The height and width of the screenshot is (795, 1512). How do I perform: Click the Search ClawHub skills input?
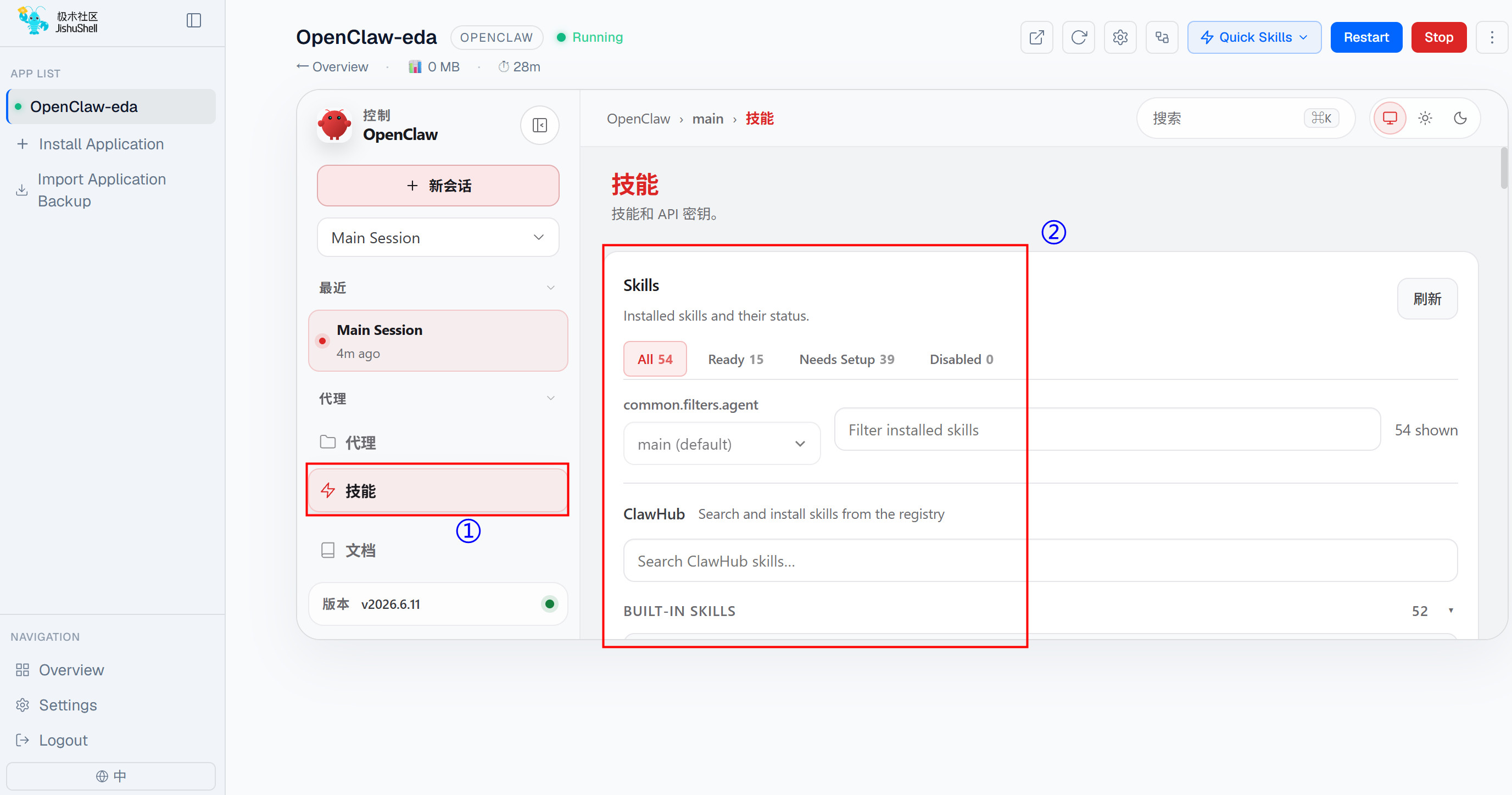(1040, 561)
